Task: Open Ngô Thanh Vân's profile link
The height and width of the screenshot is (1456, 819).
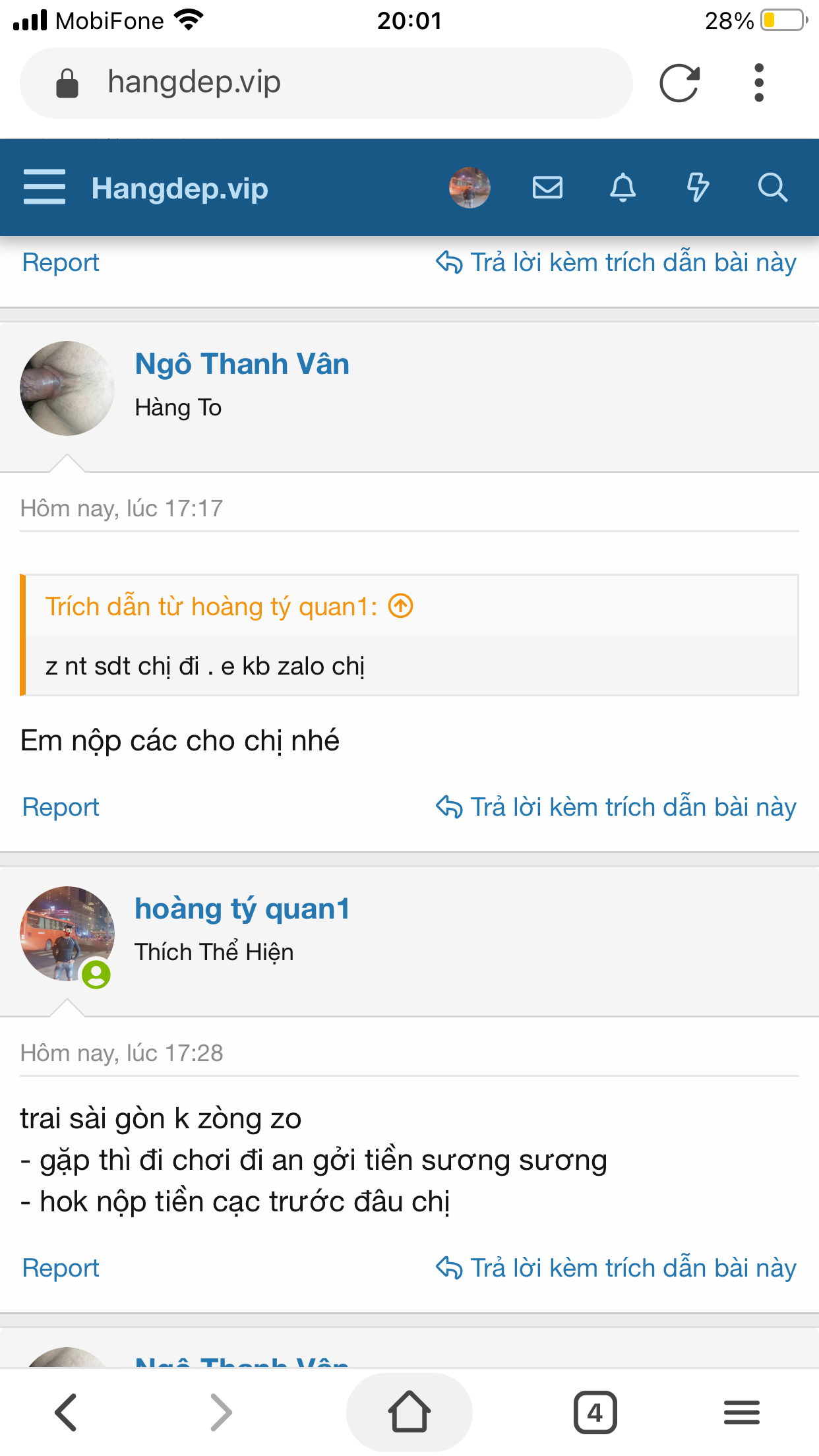Action: (242, 364)
